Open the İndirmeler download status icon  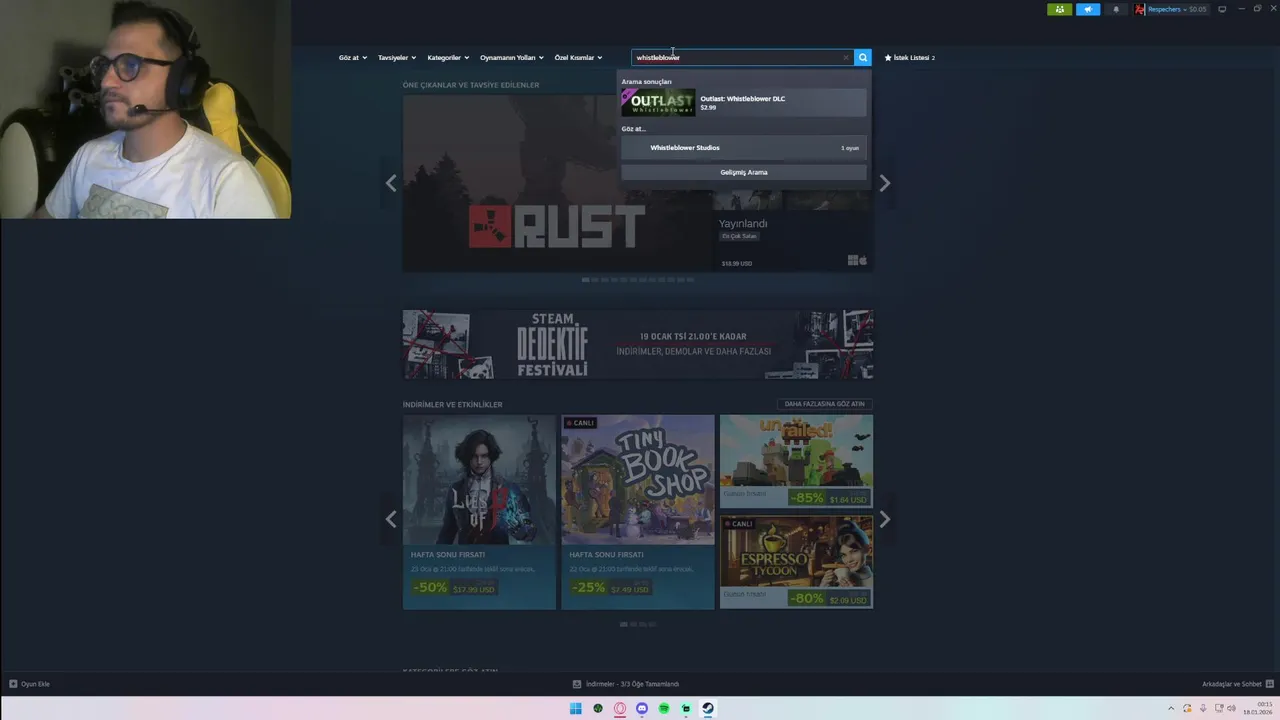577,684
